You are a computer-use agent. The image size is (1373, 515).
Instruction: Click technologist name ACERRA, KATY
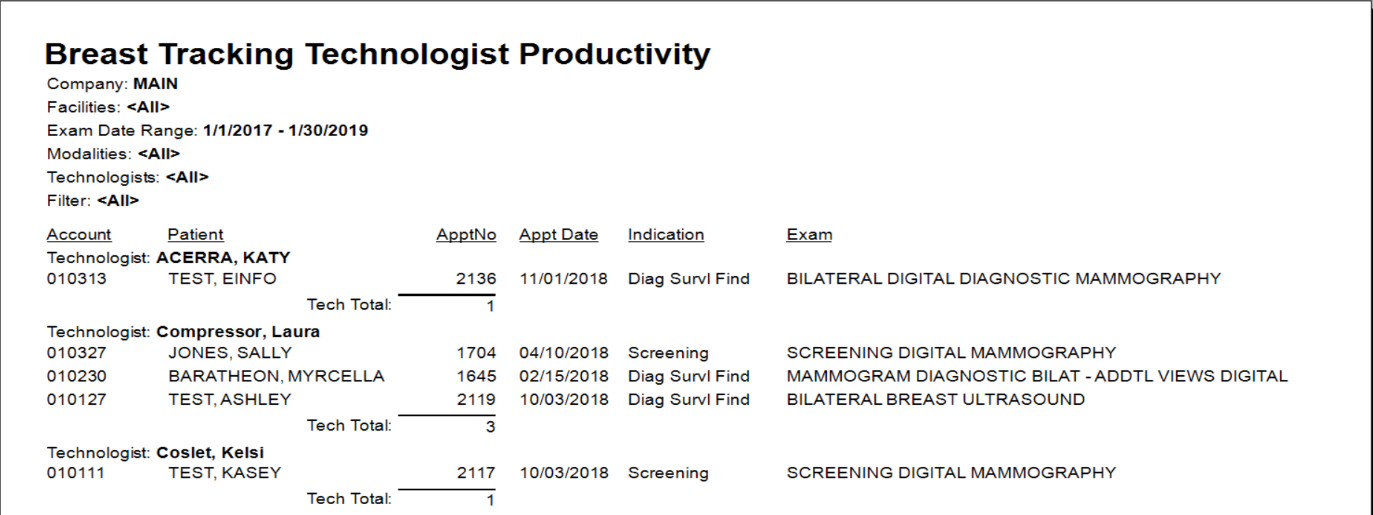[223, 258]
